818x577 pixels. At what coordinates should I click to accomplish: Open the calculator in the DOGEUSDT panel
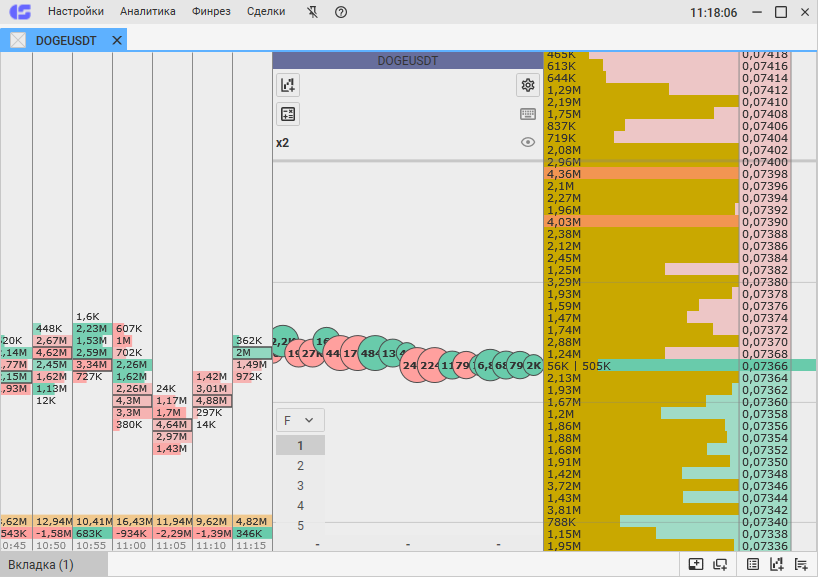pos(288,114)
